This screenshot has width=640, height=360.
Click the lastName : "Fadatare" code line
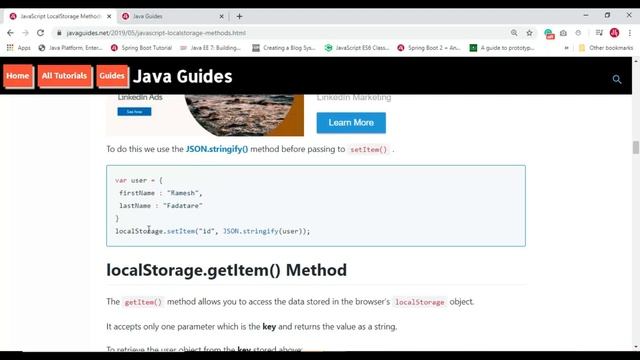(x=161, y=206)
